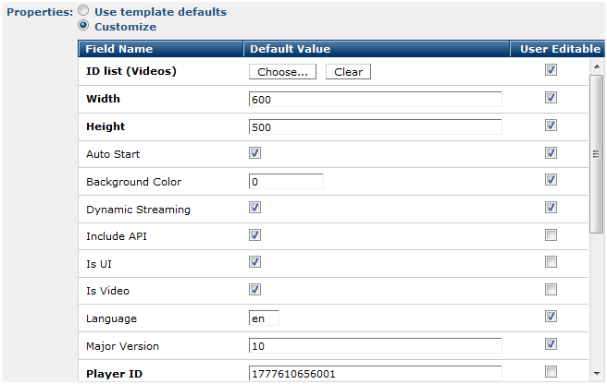Select the Customize radio option
This screenshot has width=607, height=384.
[83, 26]
